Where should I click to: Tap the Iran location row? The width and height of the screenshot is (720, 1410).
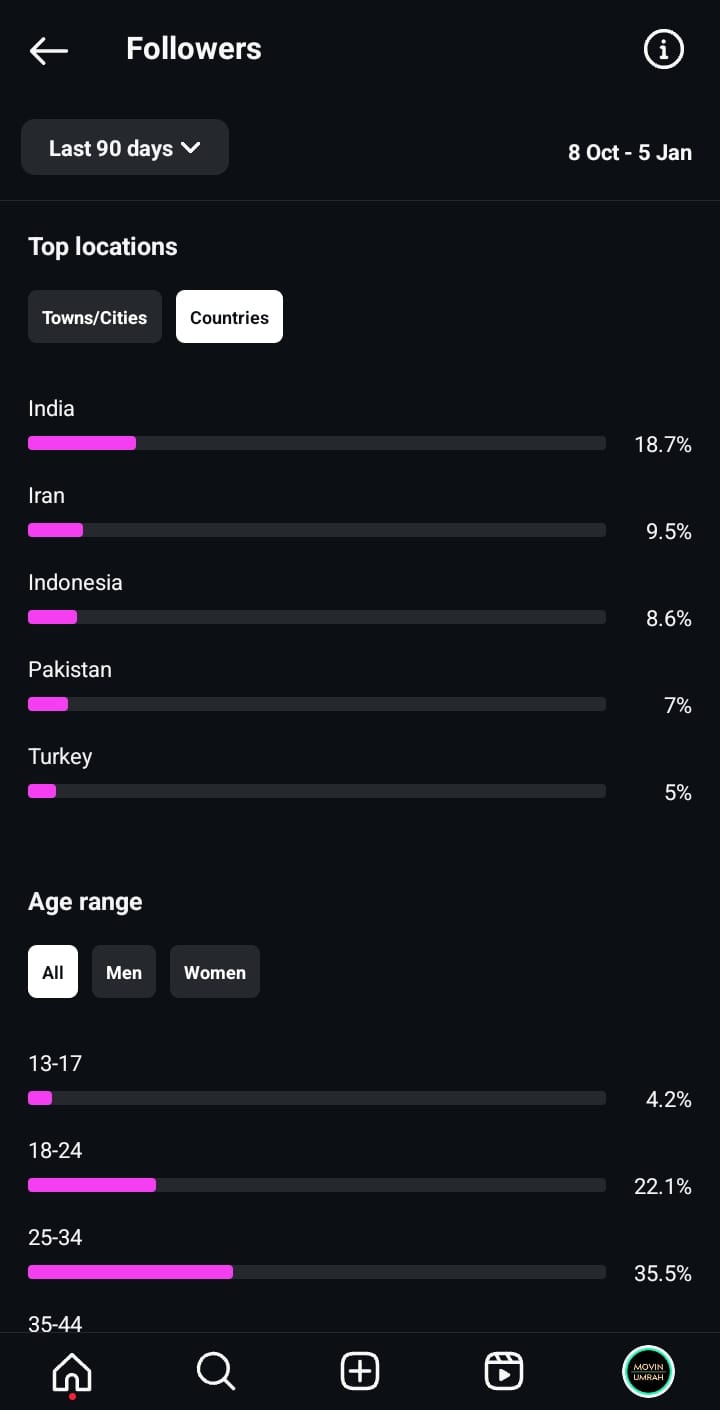pyautogui.click(x=360, y=513)
